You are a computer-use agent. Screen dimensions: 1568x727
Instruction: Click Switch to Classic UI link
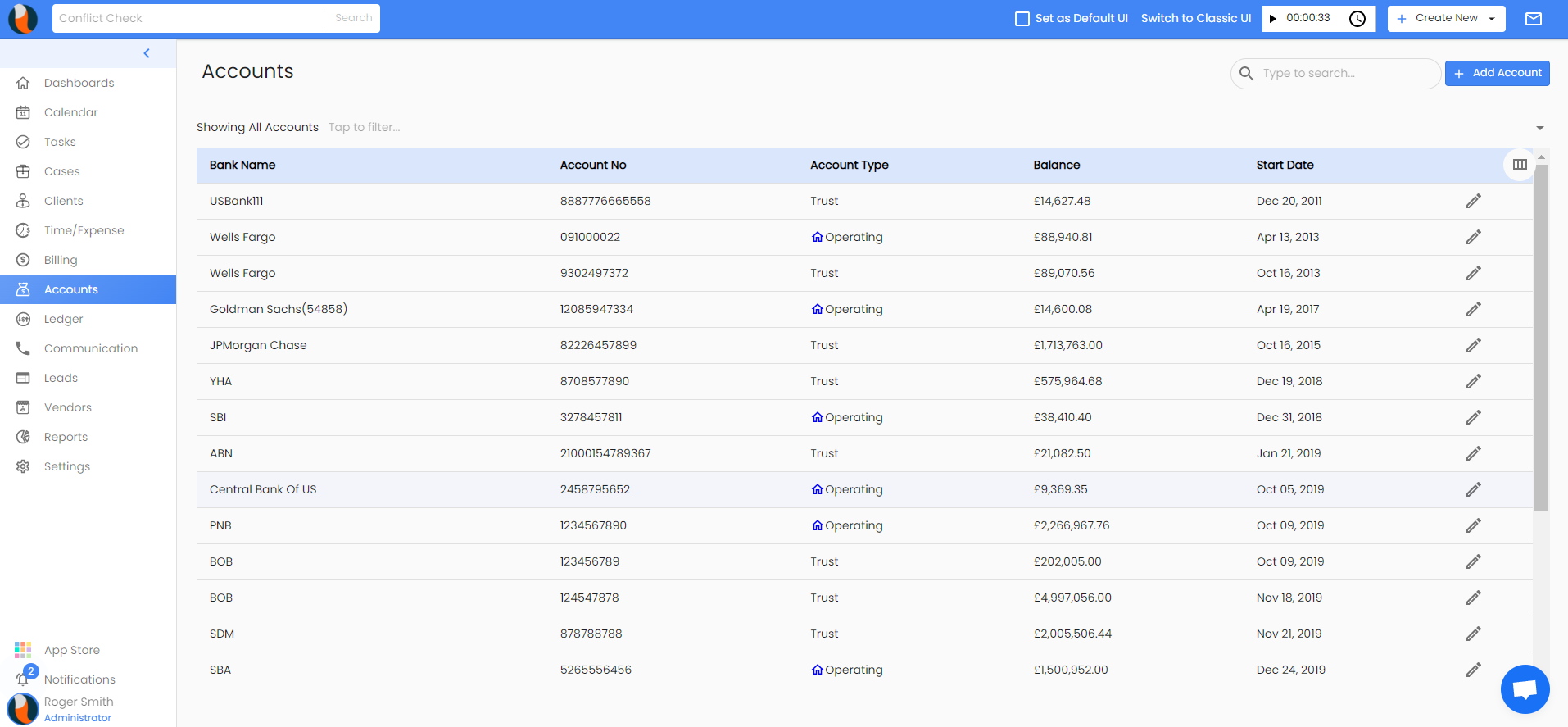(x=1195, y=18)
